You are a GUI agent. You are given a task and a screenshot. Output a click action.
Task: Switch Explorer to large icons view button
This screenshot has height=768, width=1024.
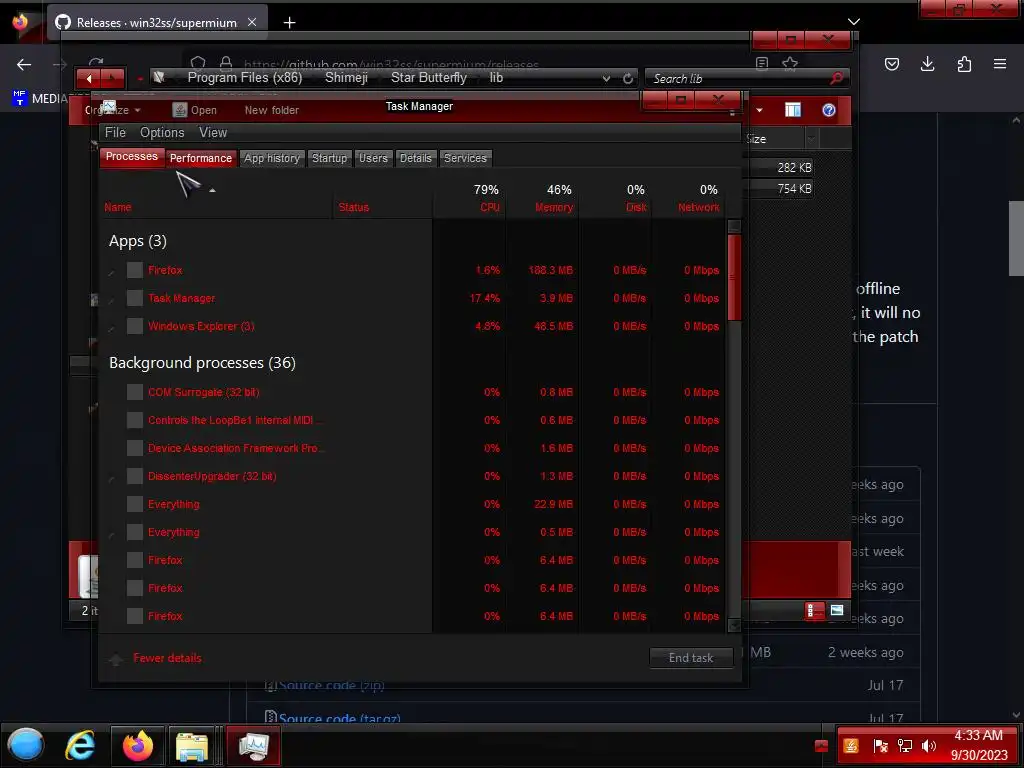pyautogui.click(x=837, y=611)
